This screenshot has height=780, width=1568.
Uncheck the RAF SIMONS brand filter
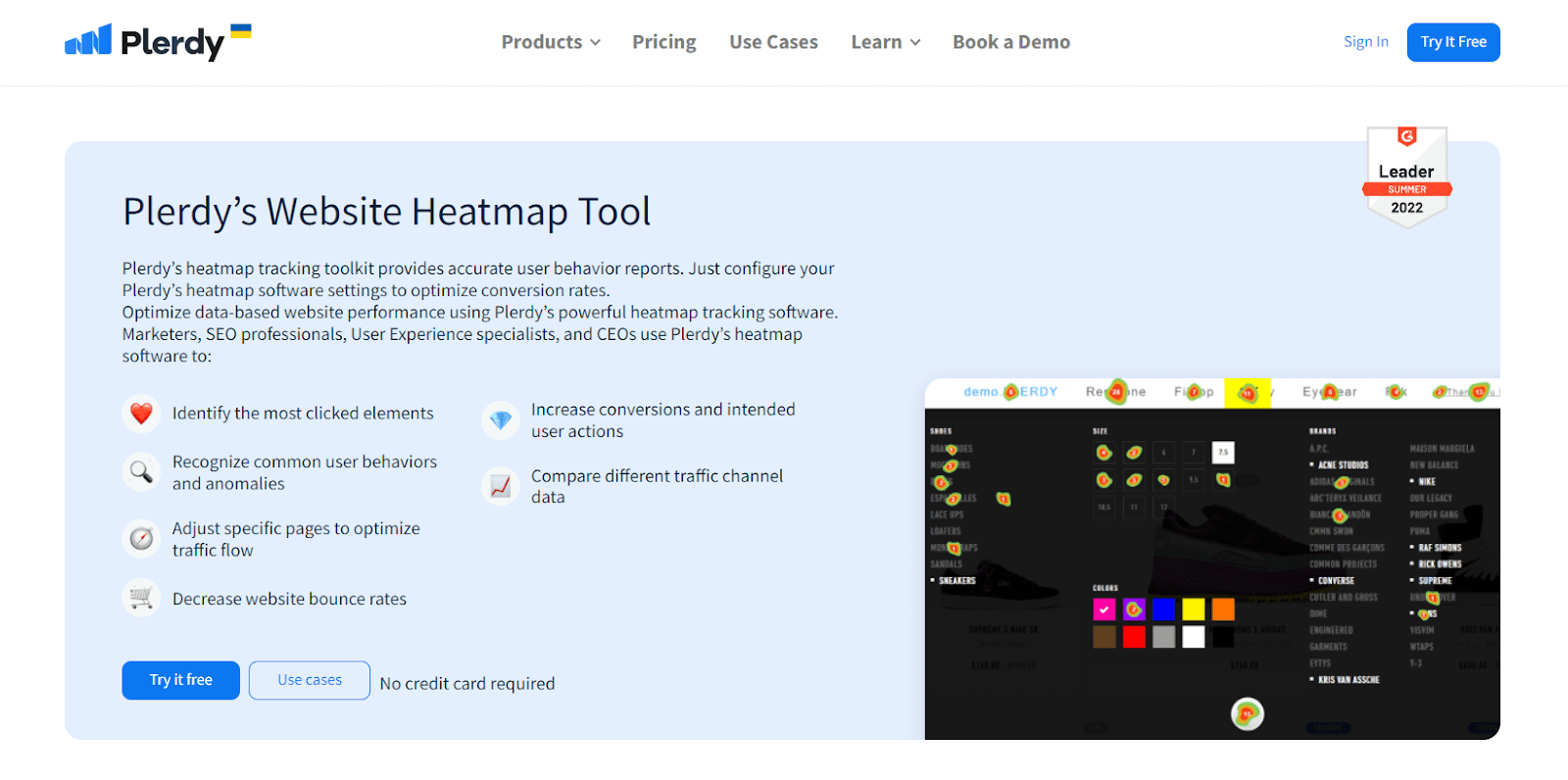coord(1436,548)
